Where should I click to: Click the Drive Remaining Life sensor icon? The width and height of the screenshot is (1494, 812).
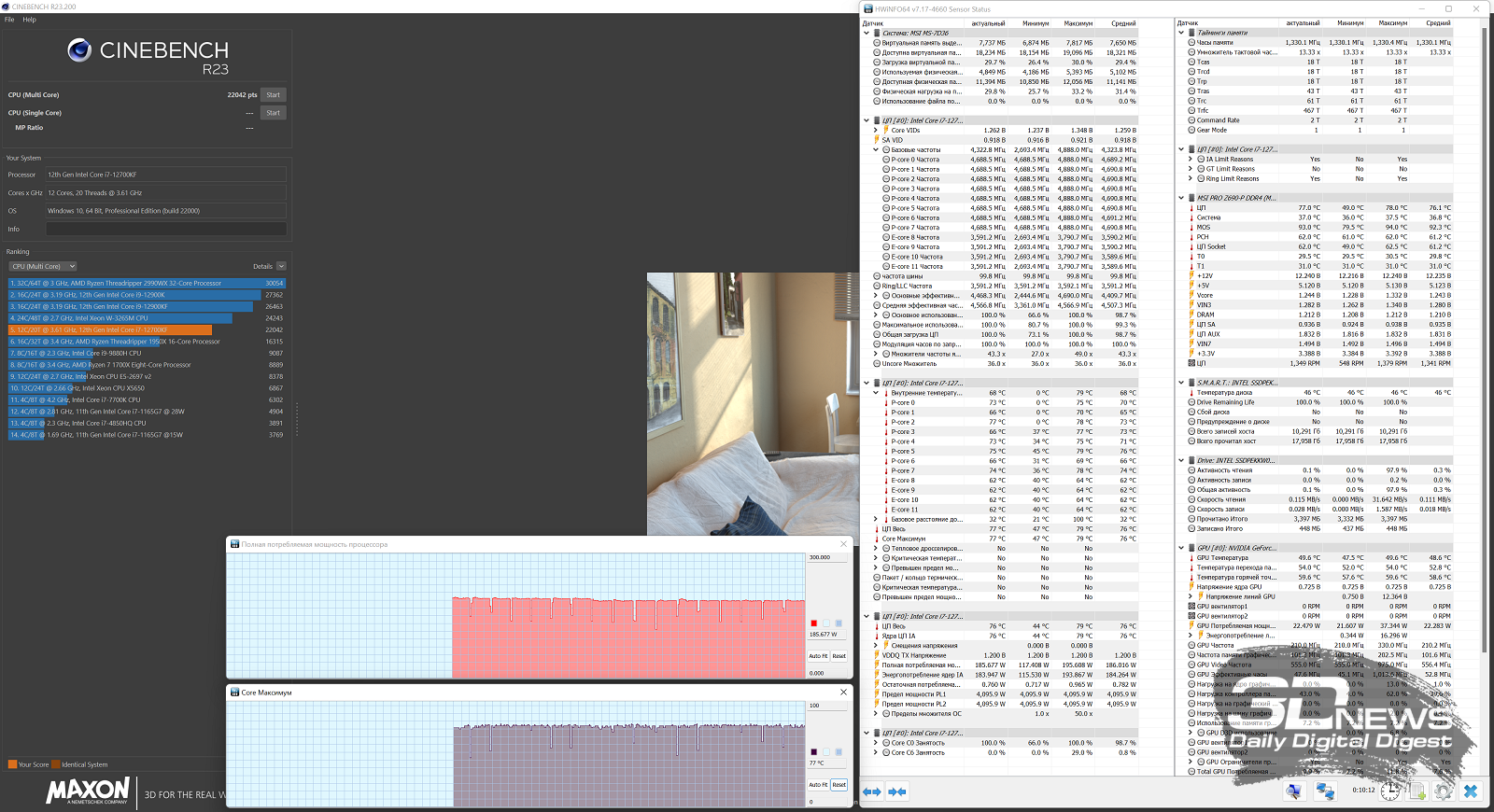pyautogui.click(x=1191, y=402)
